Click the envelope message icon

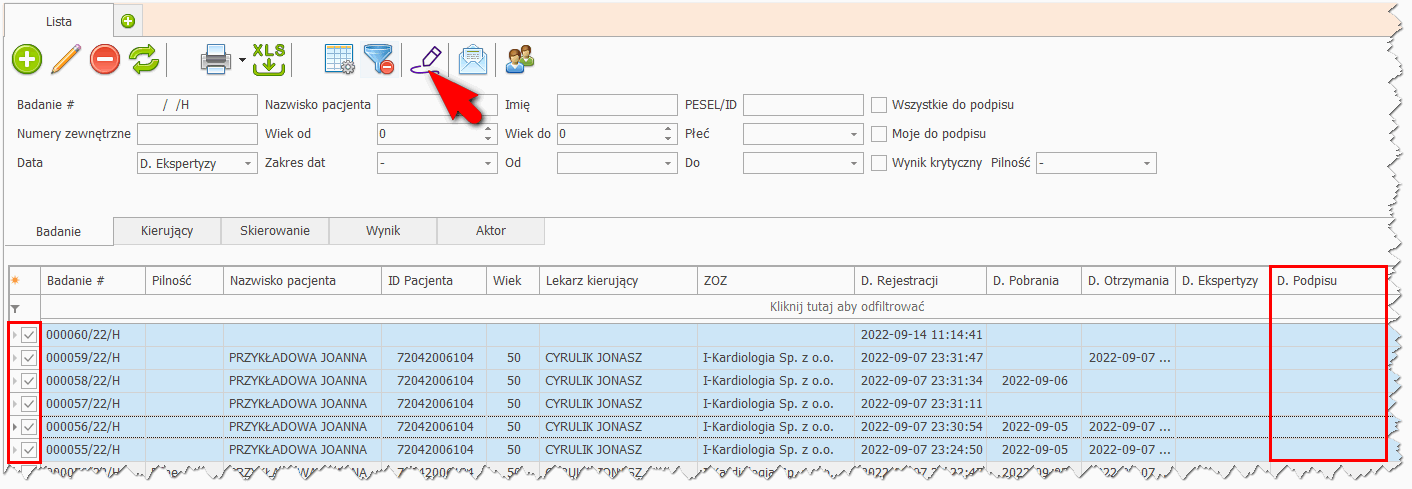(472, 60)
